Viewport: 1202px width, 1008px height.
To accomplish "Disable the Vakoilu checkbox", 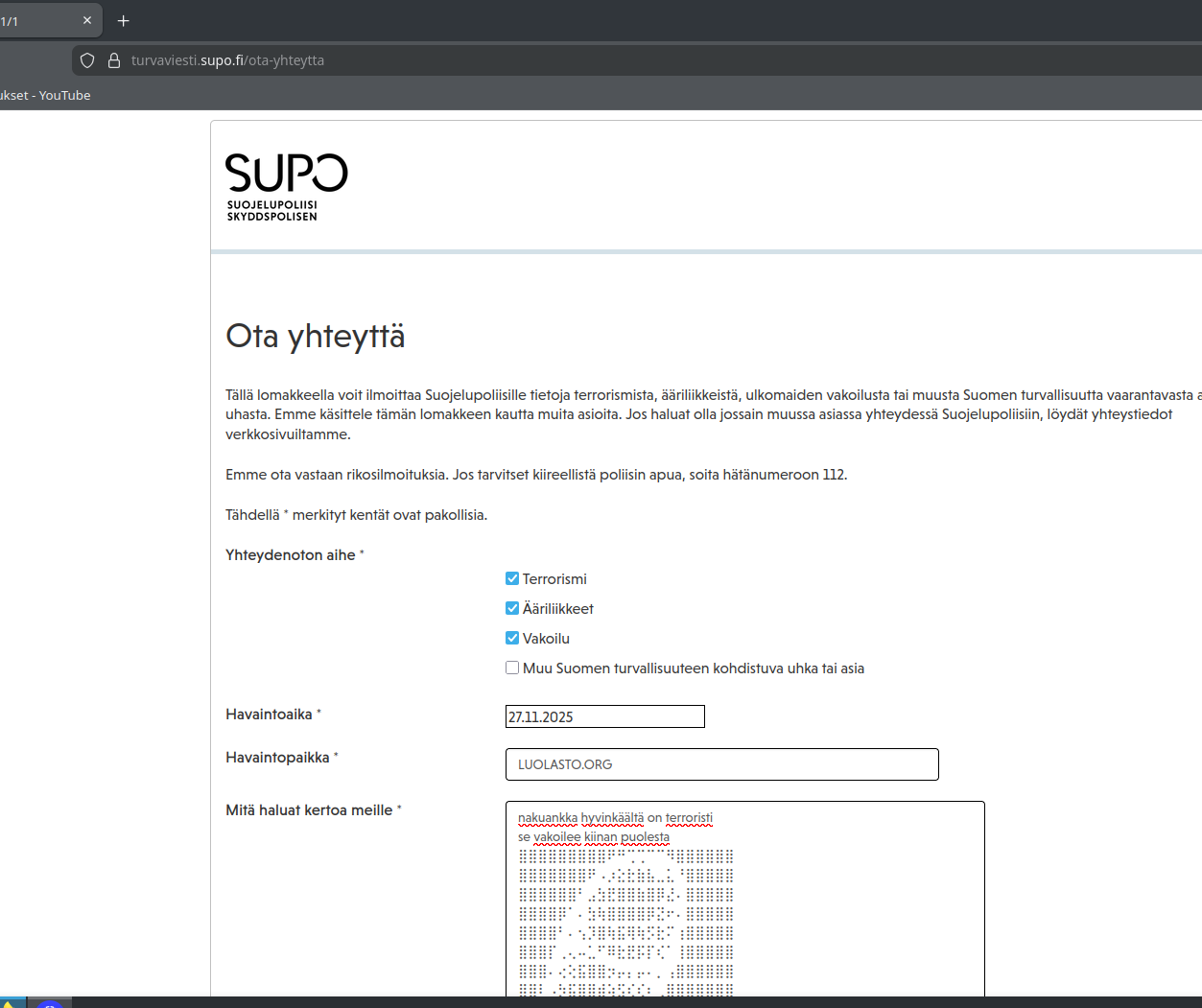I will 512,638.
